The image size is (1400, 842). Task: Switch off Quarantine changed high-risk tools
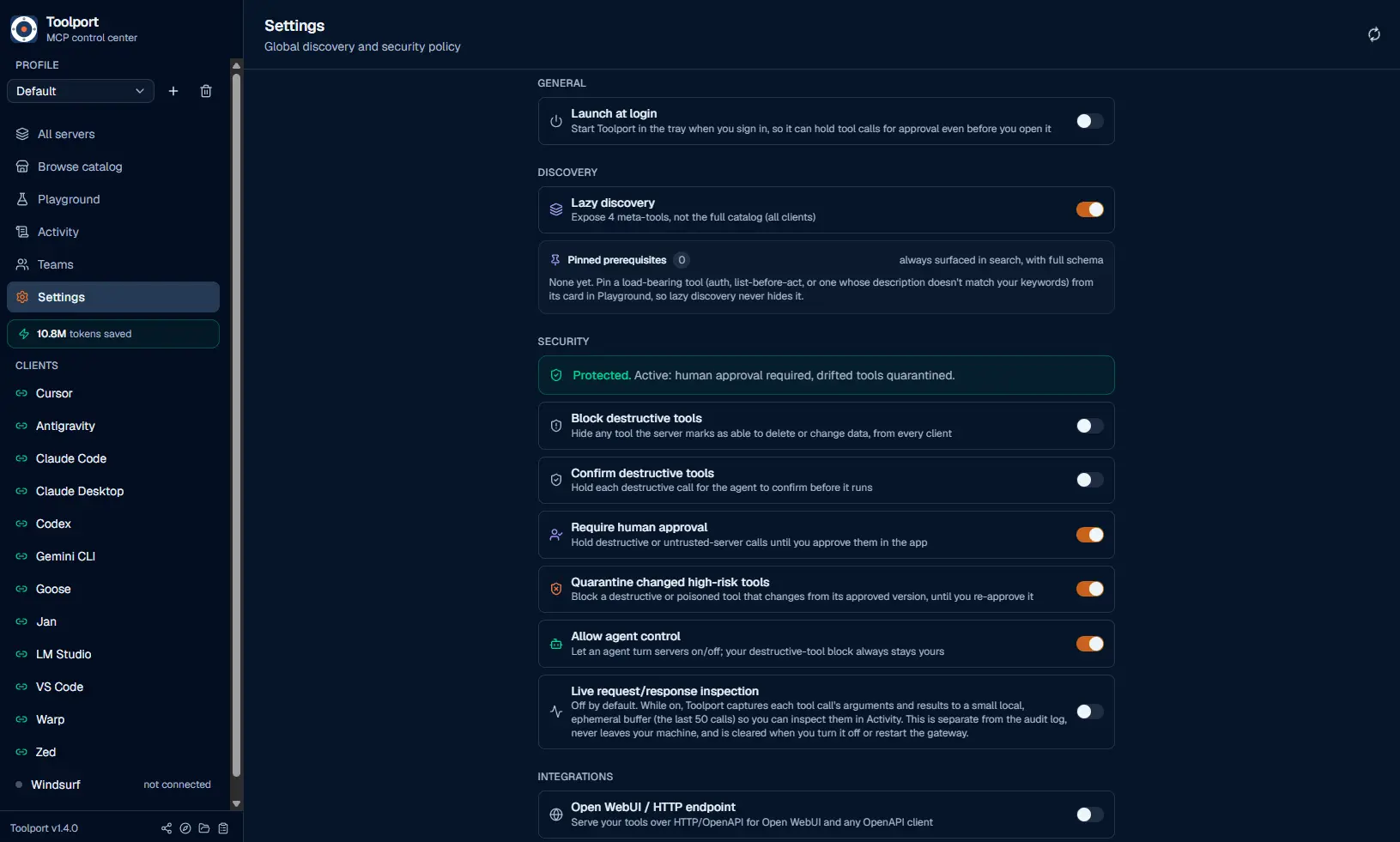[x=1090, y=589]
